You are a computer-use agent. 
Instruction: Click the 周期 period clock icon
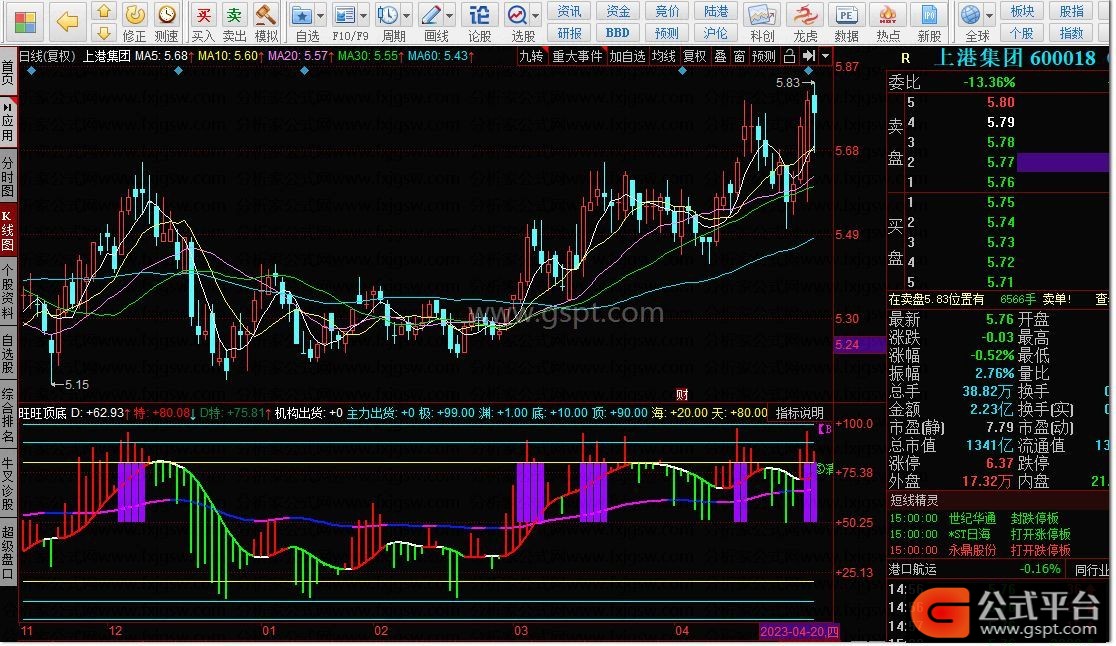coord(389,22)
